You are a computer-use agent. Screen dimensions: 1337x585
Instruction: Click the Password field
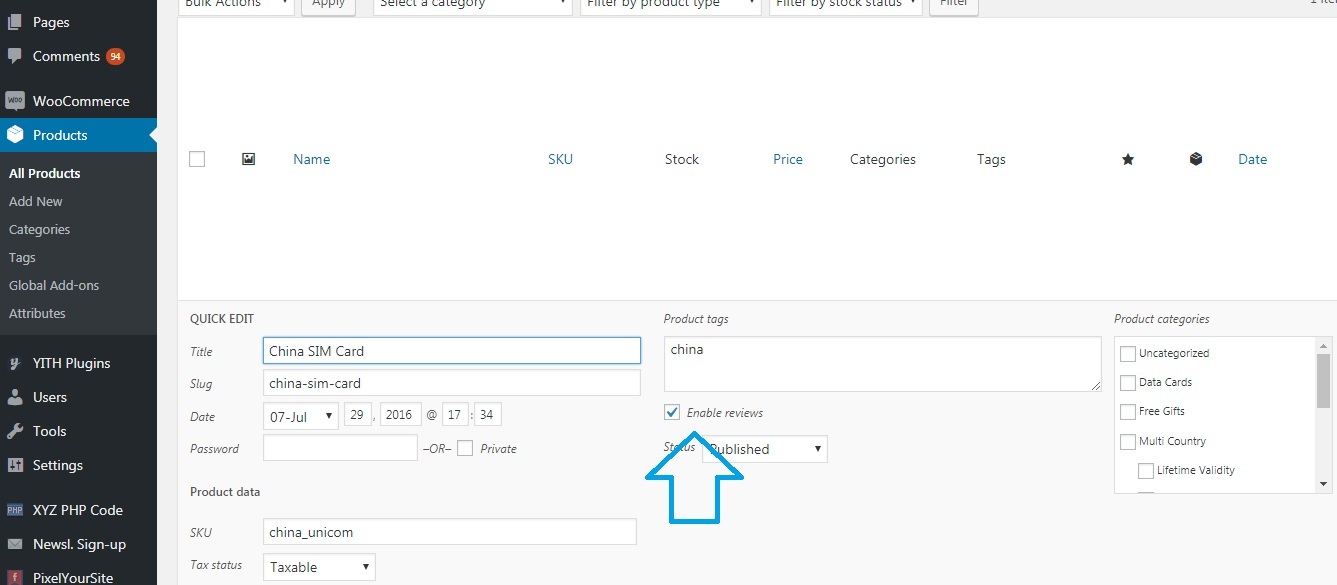click(340, 448)
